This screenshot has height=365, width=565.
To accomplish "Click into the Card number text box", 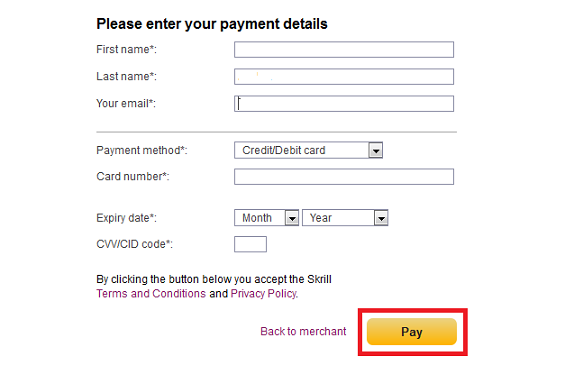I will coord(344,177).
